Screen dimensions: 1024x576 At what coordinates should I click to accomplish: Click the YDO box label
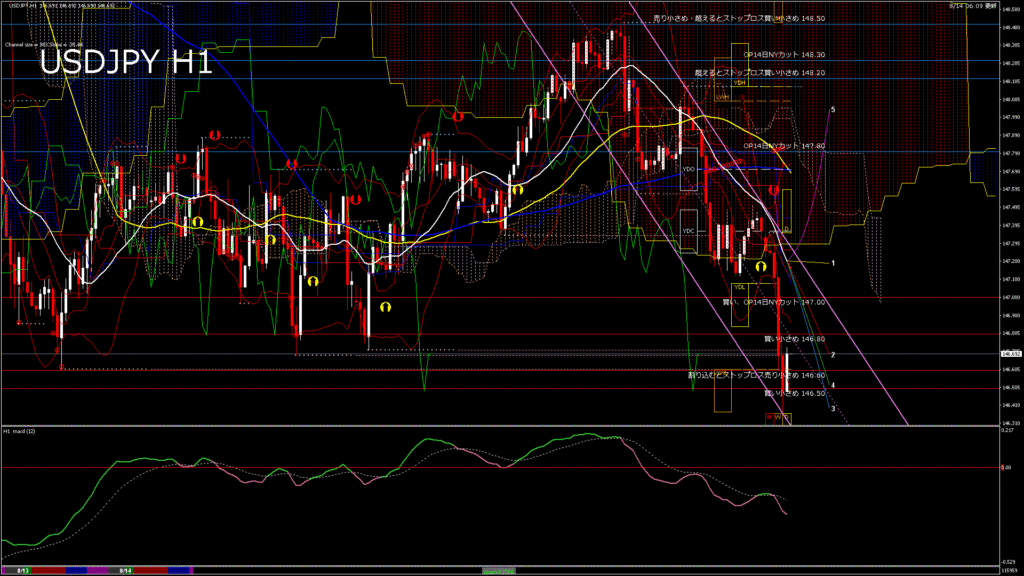688,169
